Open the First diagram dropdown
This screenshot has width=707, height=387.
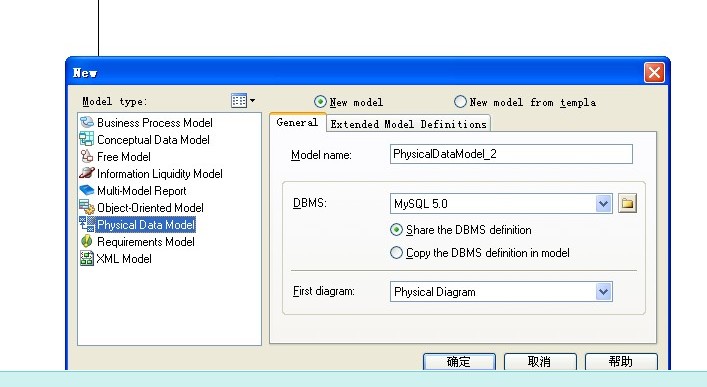point(603,291)
